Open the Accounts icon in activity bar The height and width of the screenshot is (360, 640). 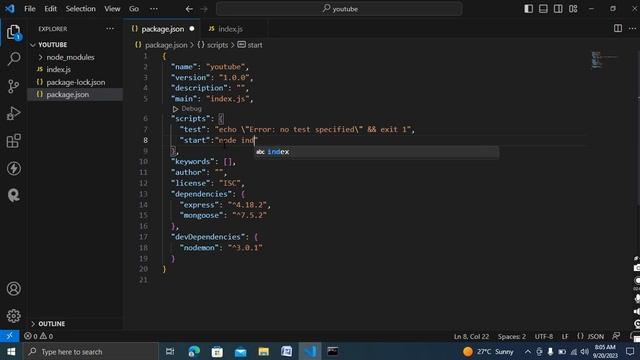click(13, 289)
